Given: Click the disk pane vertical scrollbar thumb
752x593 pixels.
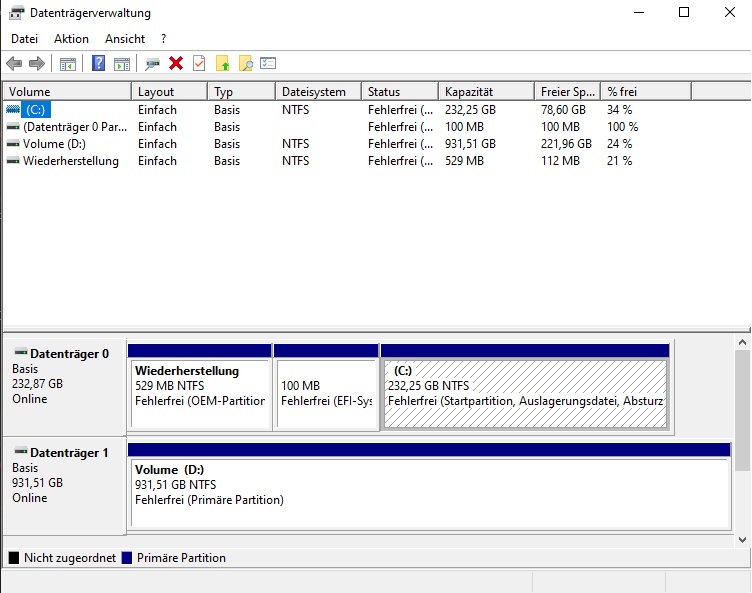Looking at the screenshot, I should point(742,410).
